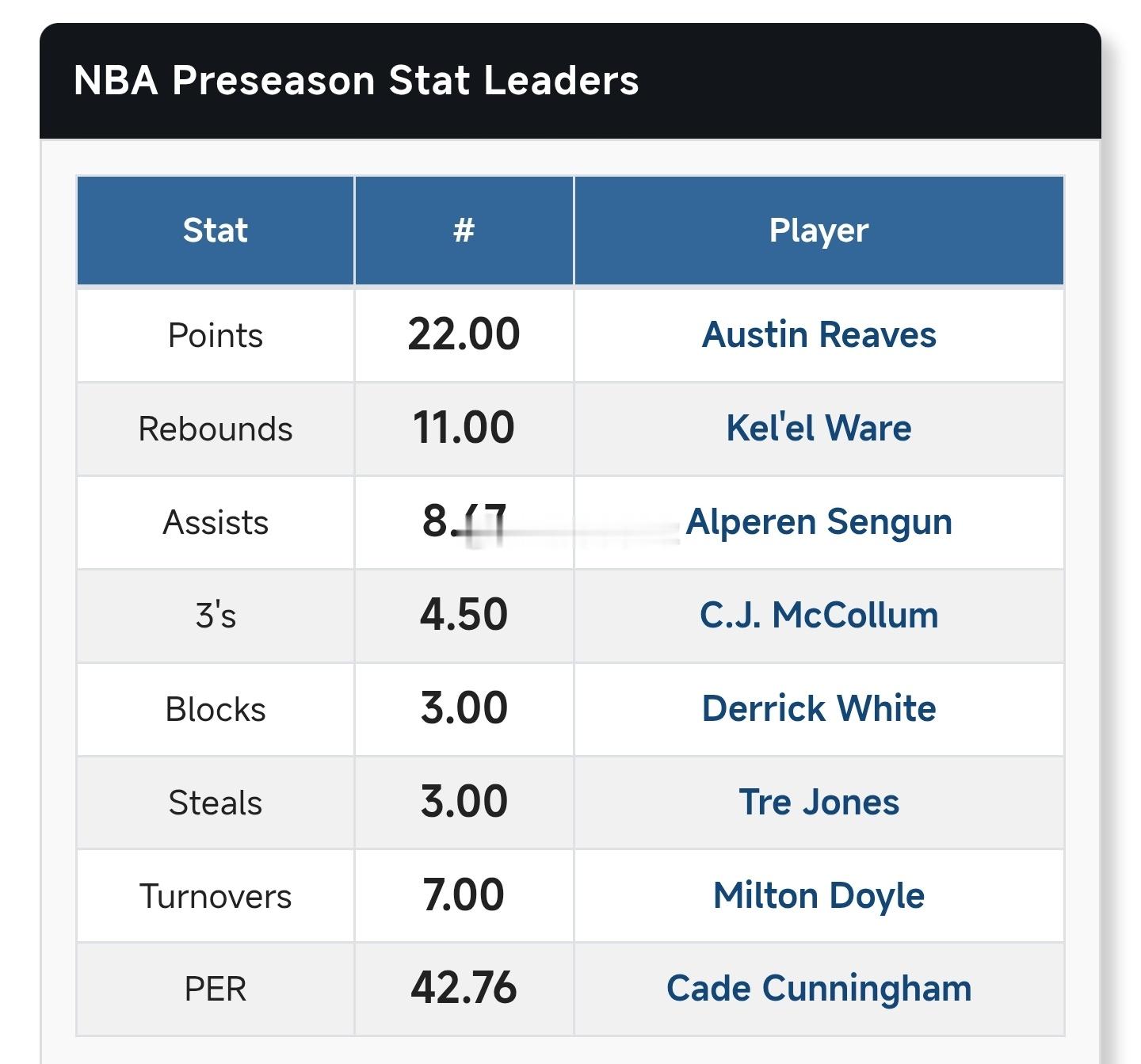Go to Derrick White's profile link

(x=819, y=708)
